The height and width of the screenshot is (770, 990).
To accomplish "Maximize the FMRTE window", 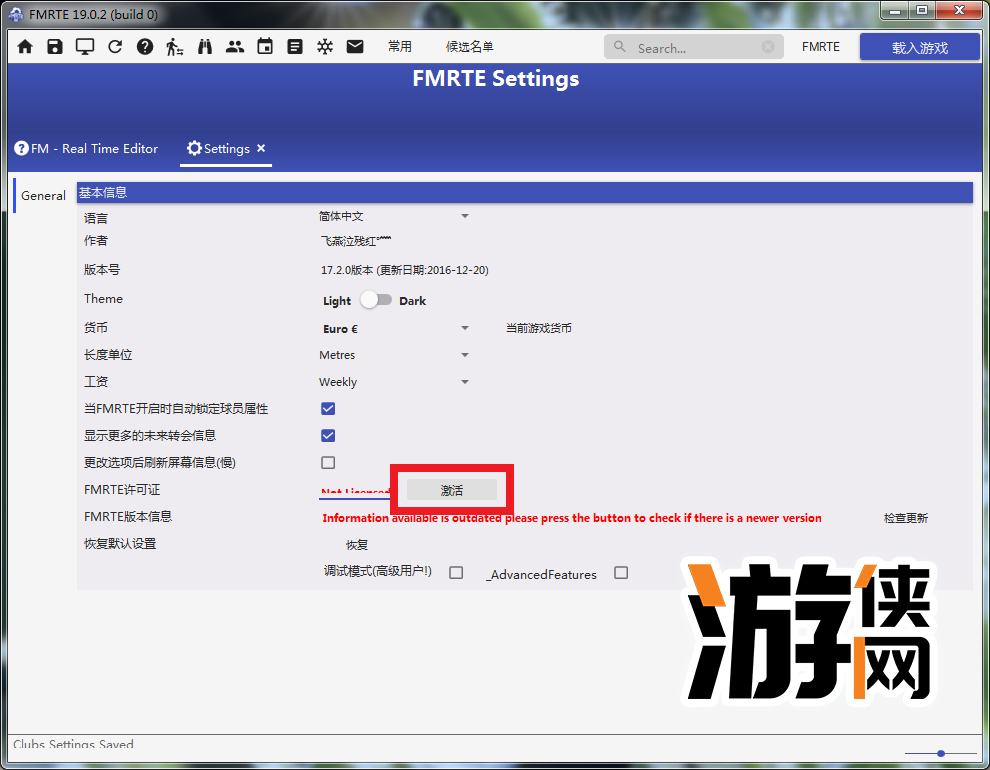I will 922,11.
